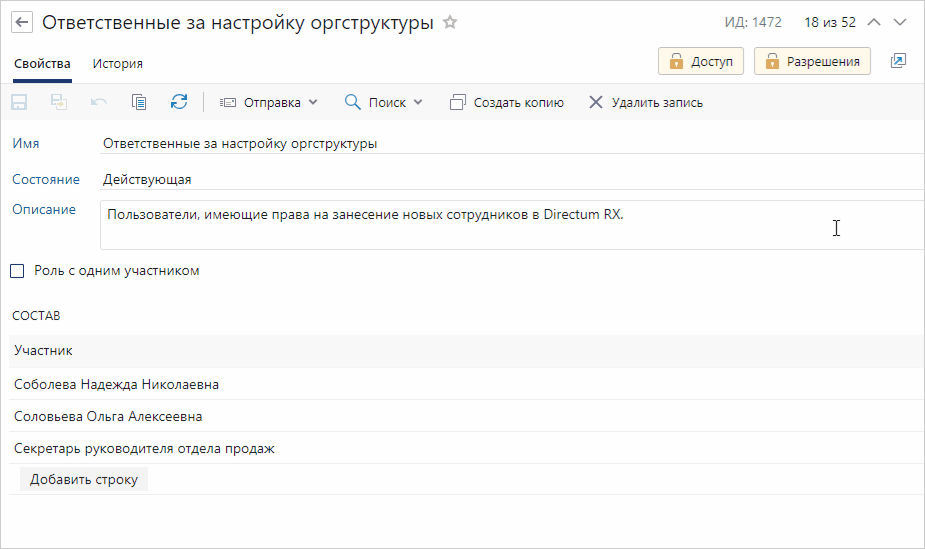The height and width of the screenshot is (549, 925).
Task: Click the Доступ button
Action: coord(700,61)
